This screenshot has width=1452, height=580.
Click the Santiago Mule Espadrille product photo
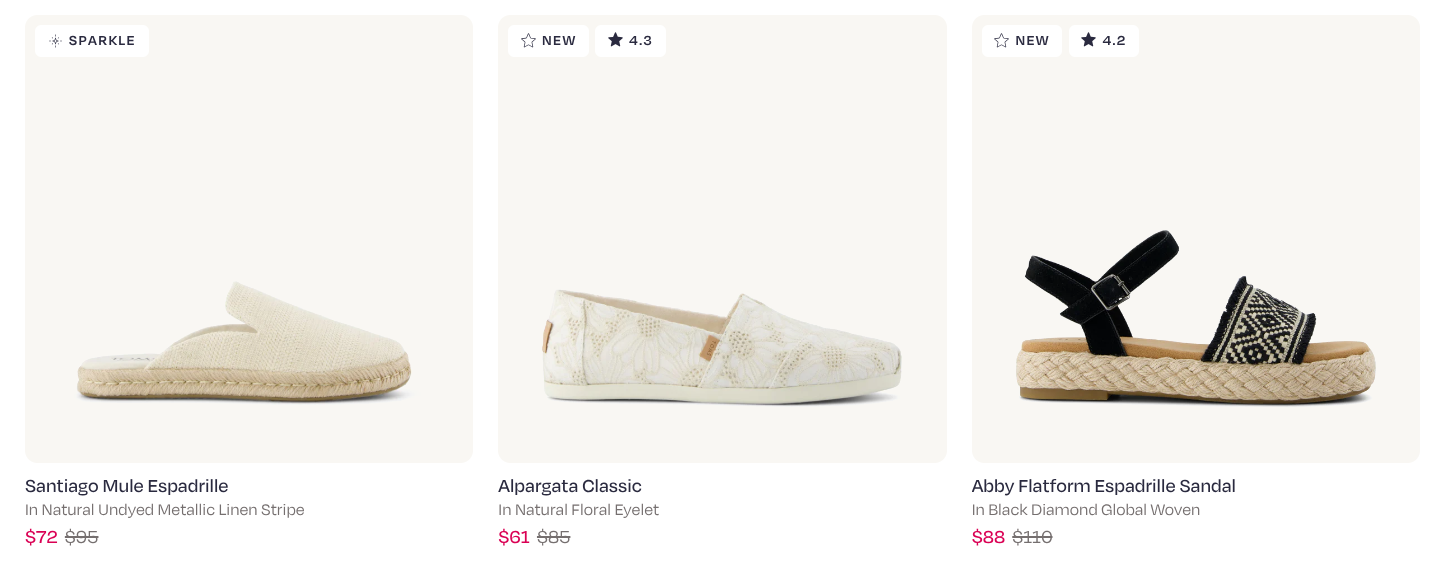(x=248, y=238)
